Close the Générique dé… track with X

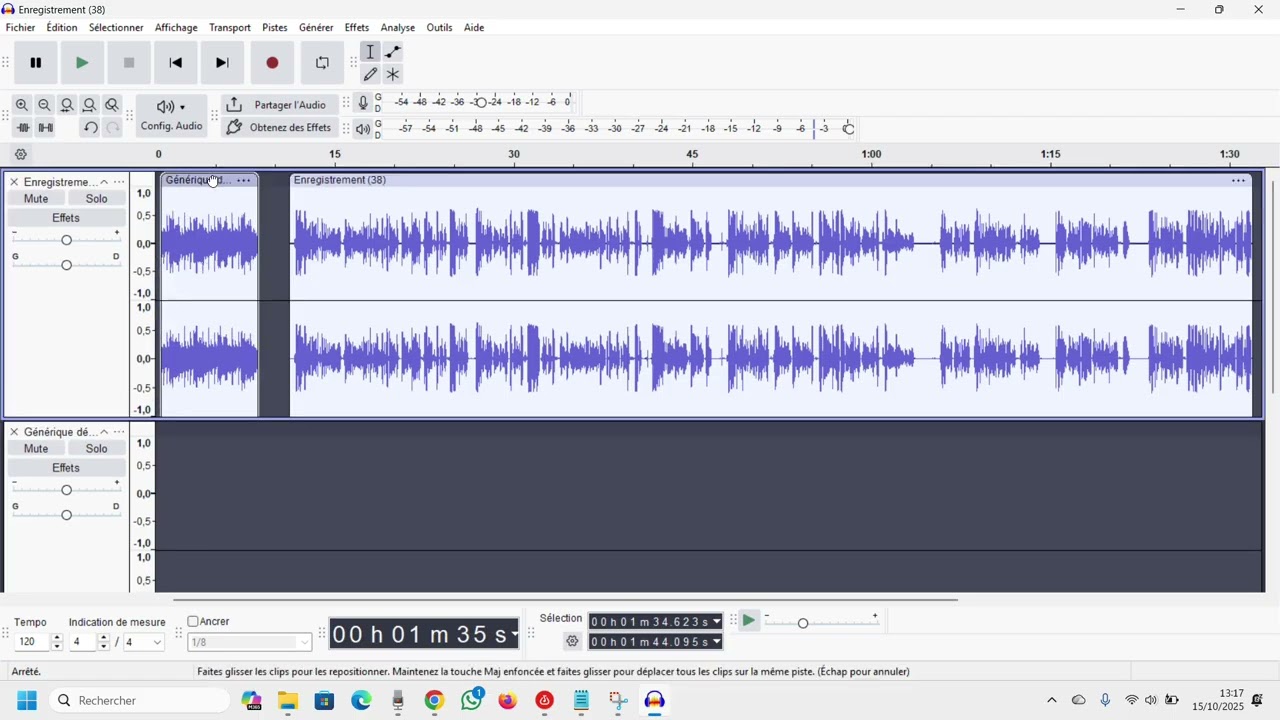(x=14, y=432)
